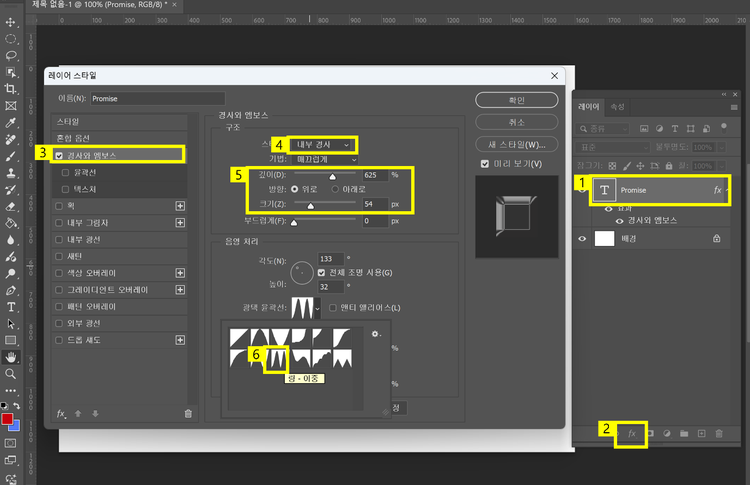Open the 매끄럽게 technique dropdown
The height and width of the screenshot is (485, 750).
325,160
